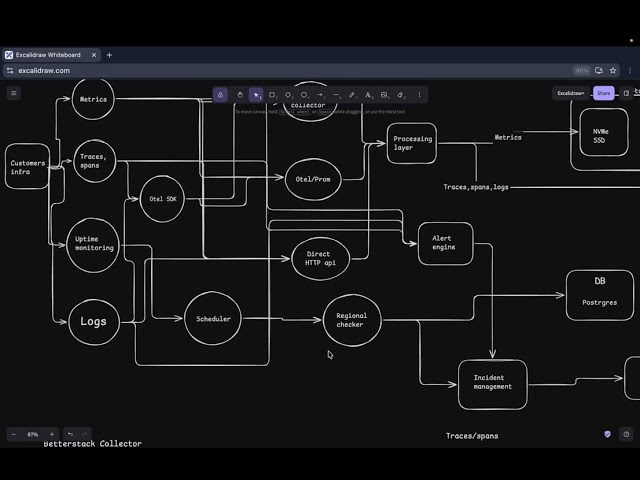
Task: Click the install app icon in address bar
Action: point(599,71)
